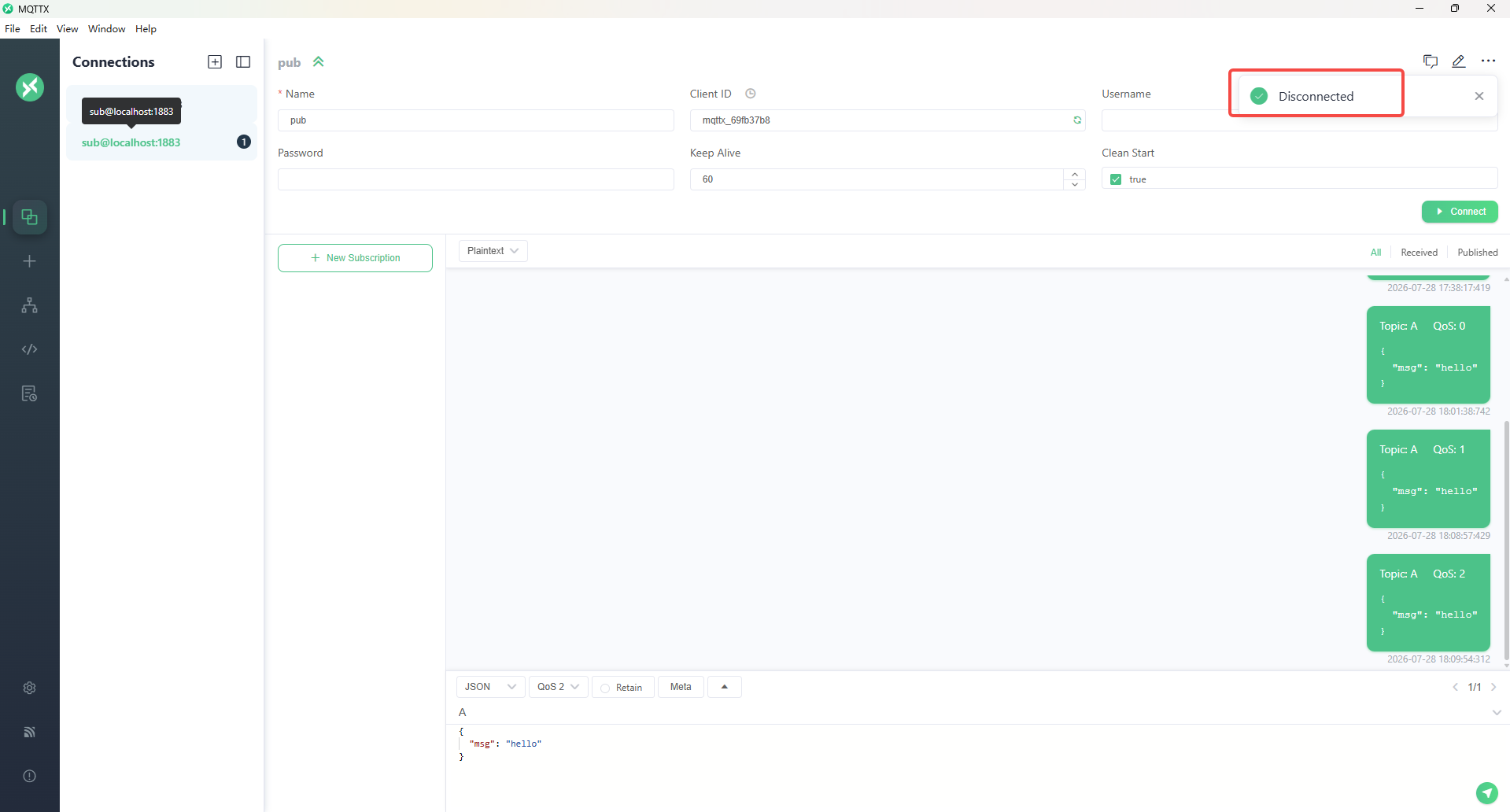Click the QoS: 0 message bubble
Screen dimensions: 1510x812
pos(1428,355)
